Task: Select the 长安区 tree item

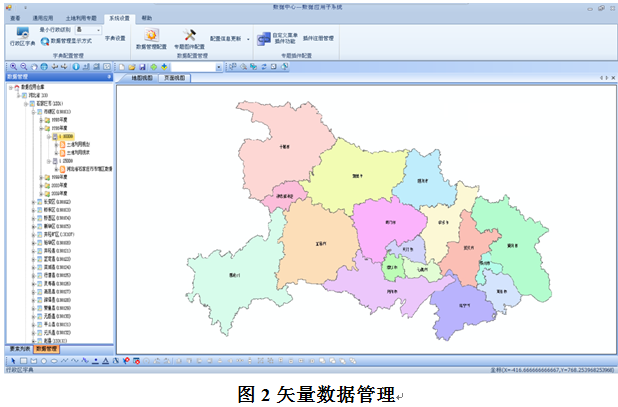Action: [x=50, y=201]
